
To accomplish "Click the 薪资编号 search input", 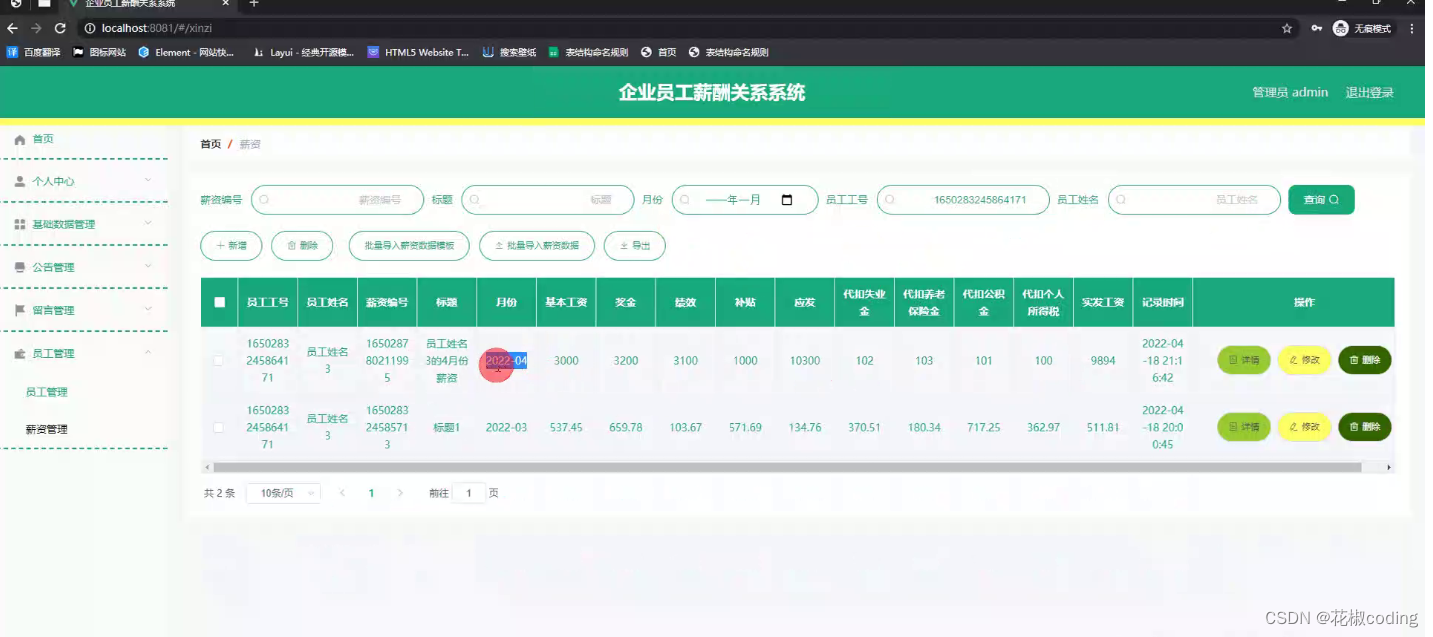I will pyautogui.click(x=337, y=200).
